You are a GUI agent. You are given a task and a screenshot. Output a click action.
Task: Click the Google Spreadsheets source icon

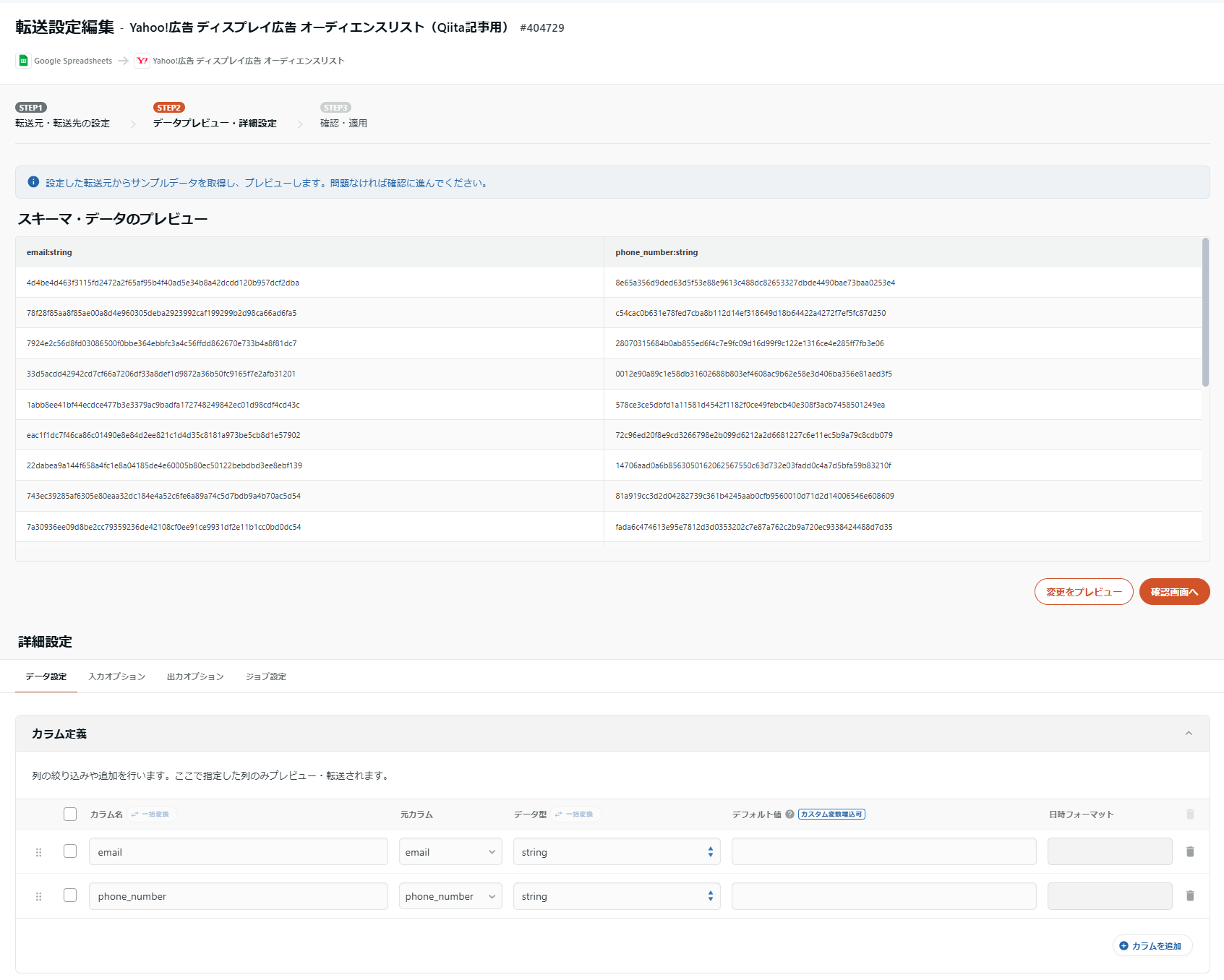[x=23, y=61]
